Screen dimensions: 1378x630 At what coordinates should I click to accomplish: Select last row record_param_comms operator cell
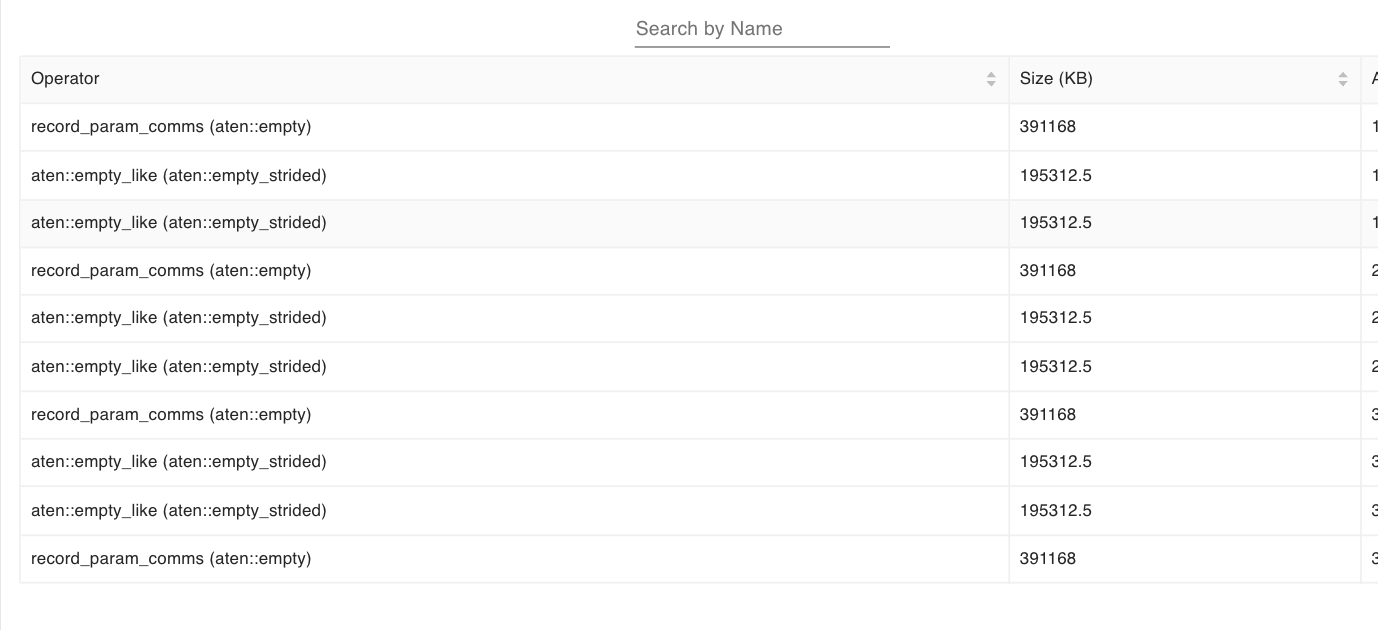point(171,558)
